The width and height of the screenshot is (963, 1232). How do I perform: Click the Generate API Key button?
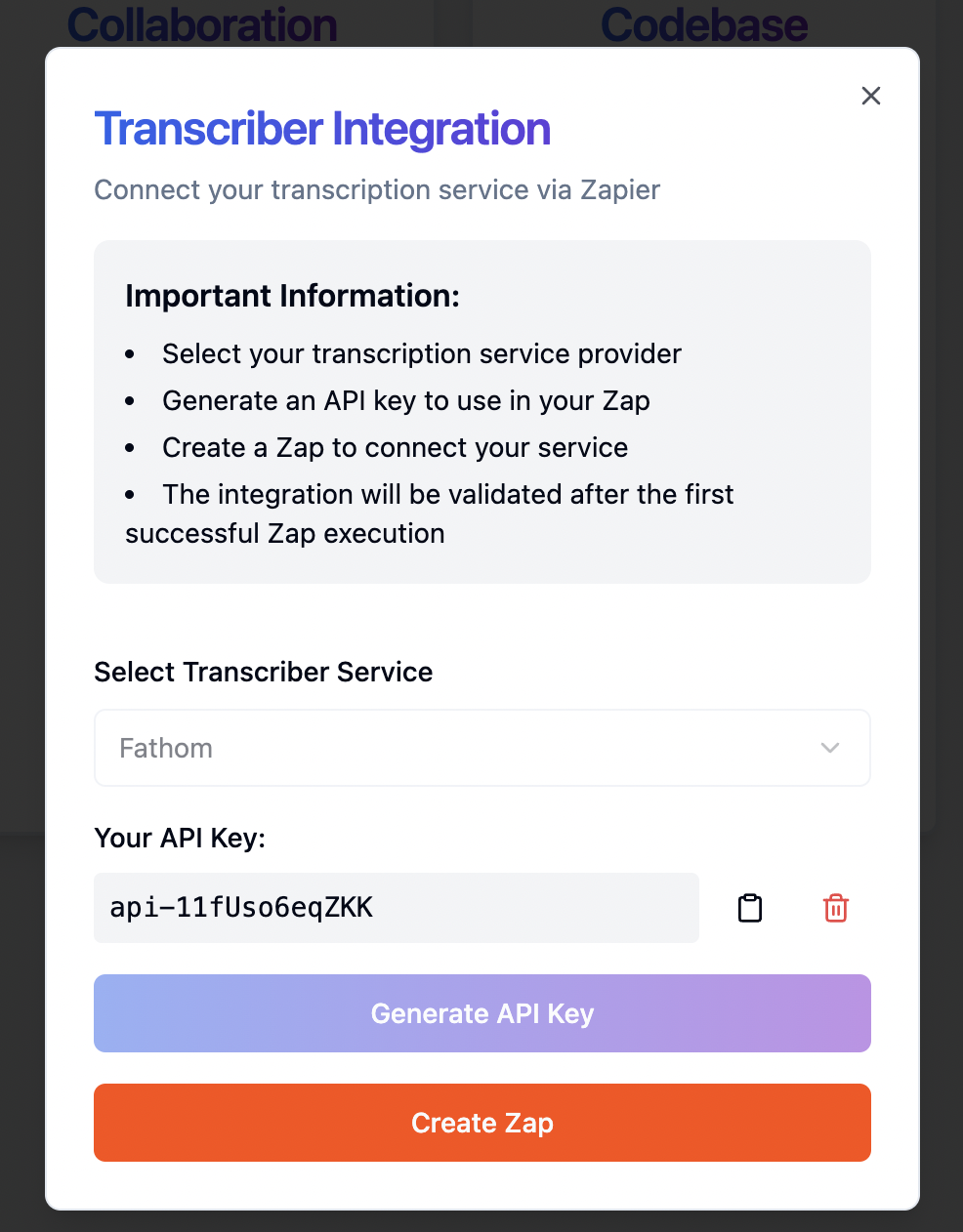481,1013
